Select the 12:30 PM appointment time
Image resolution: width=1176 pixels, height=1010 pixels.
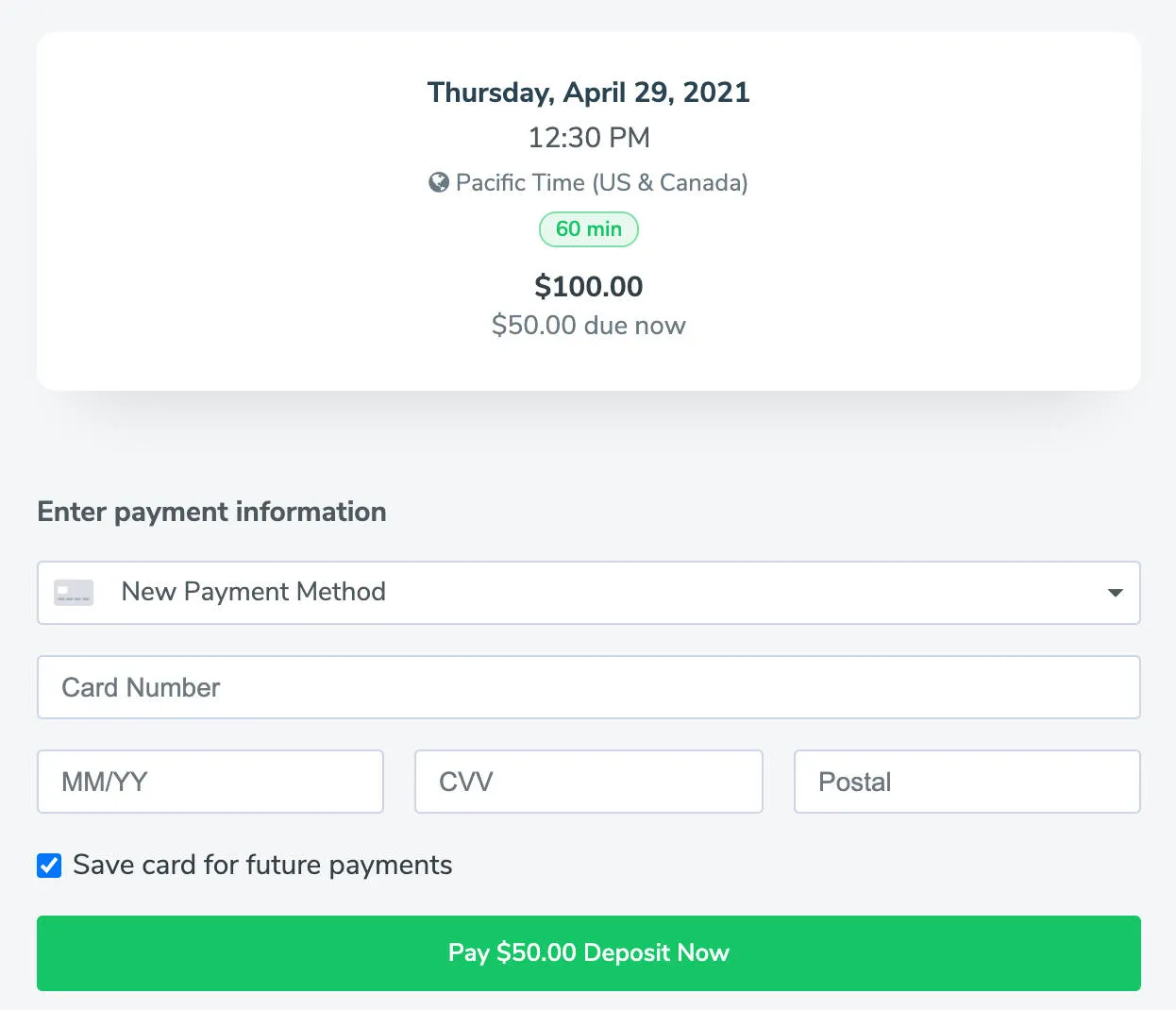pyautogui.click(x=588, y=138)
